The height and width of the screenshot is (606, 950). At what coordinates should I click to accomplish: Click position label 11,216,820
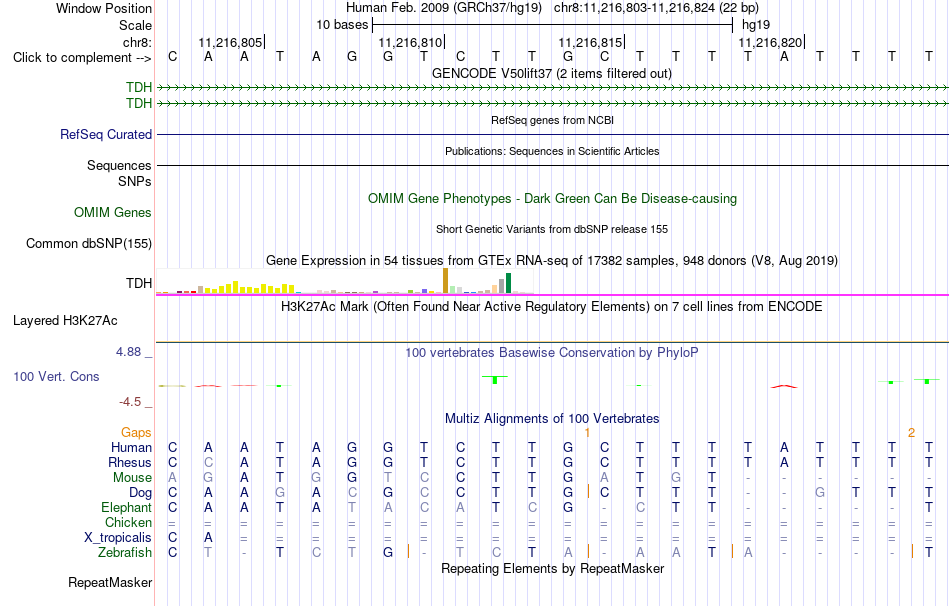[770, 43]
